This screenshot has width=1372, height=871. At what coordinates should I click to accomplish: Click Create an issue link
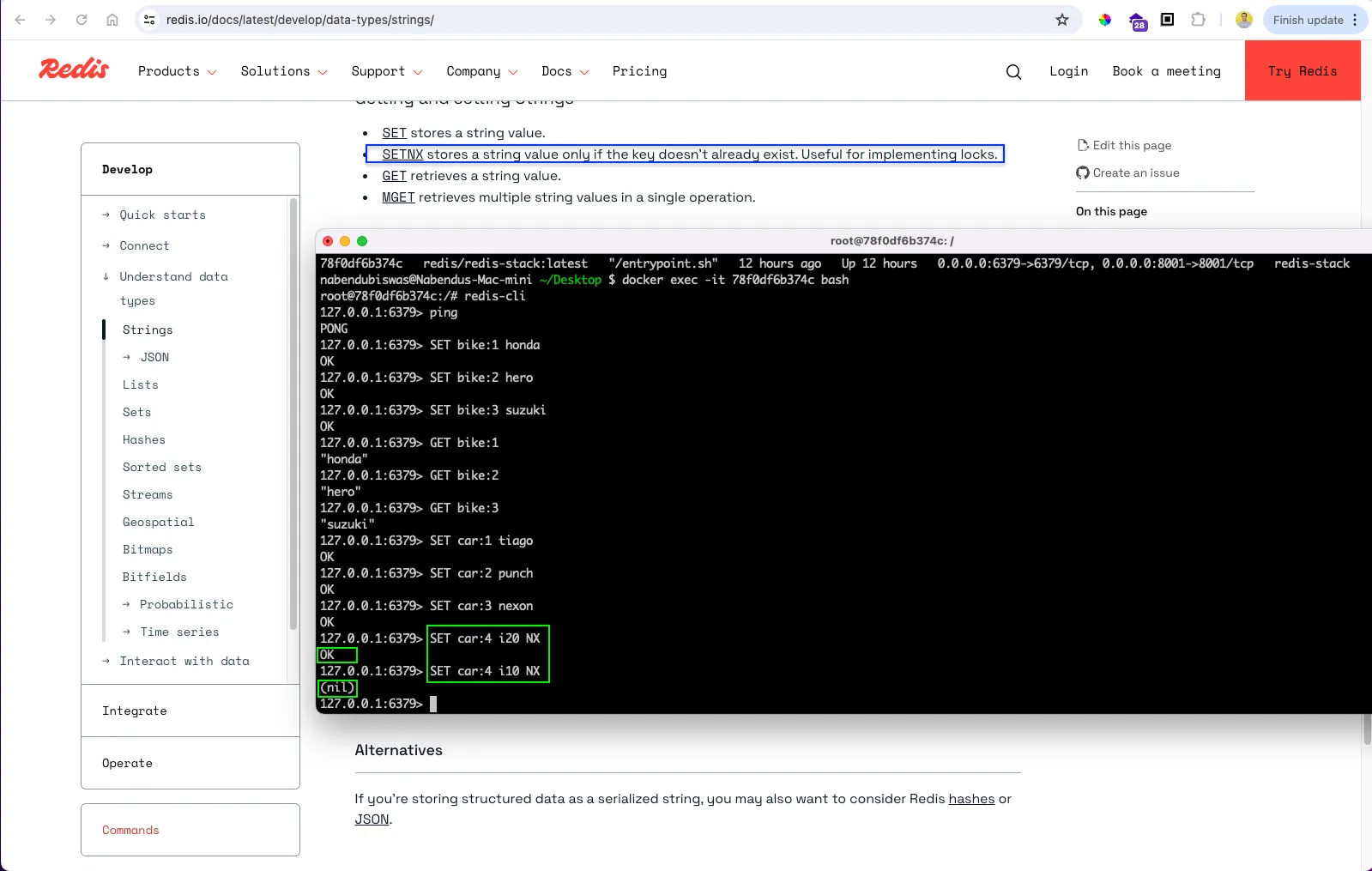click(1136, 172)
